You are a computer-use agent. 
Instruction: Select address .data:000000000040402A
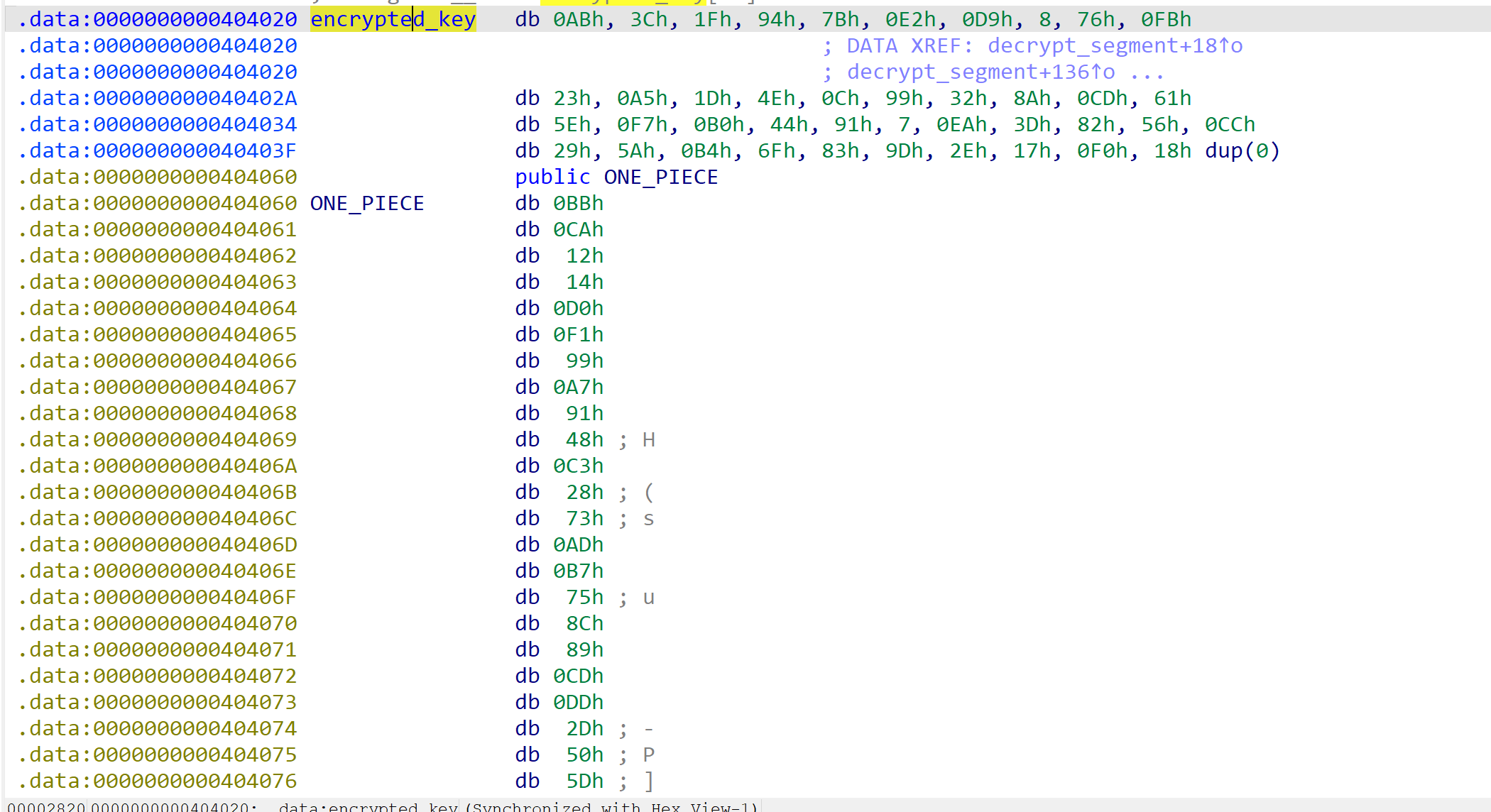(158, 98)
